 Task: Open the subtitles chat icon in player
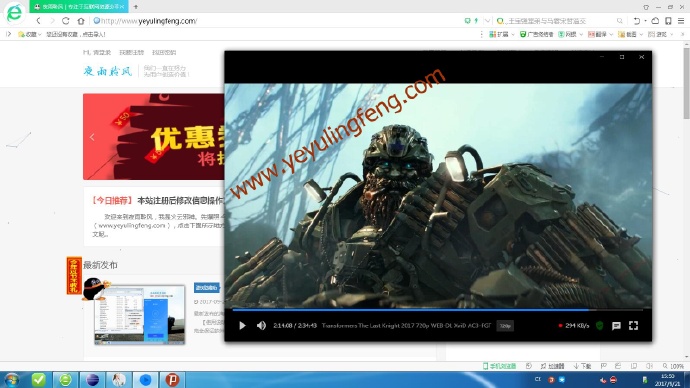(616, 326)
